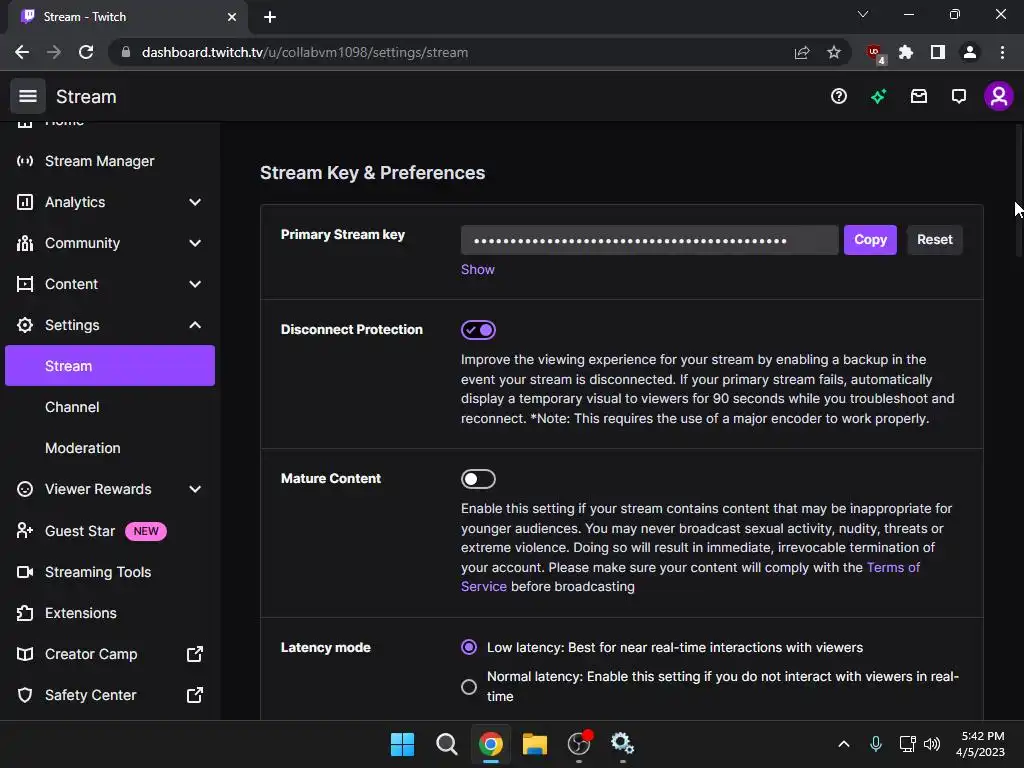
Task: Click the page vertical scrollbar
Action: click(x=1019, y=189)
